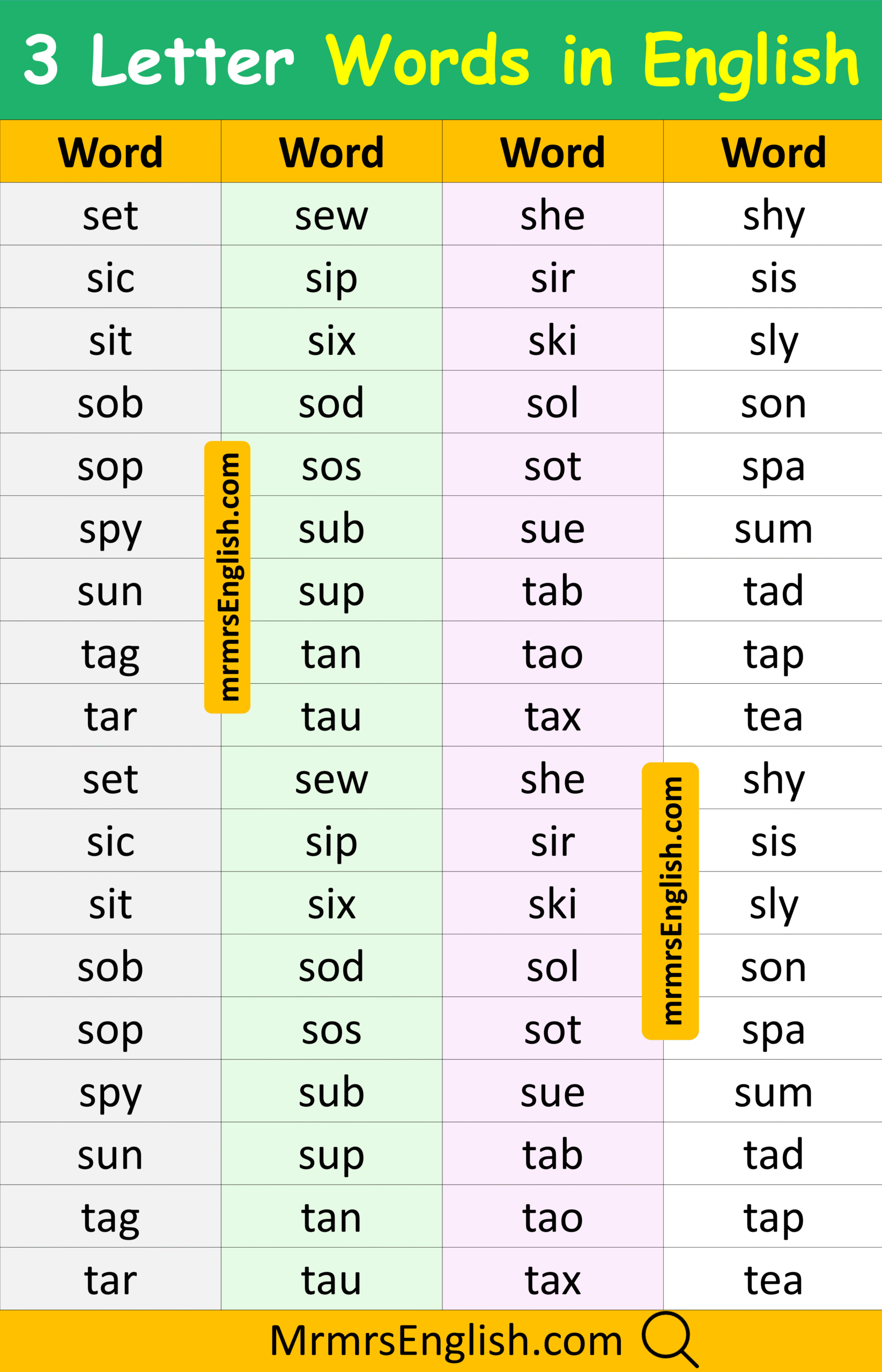This screenshot has width=882, height=1372.
Task: Open the MrmrsEnglish.com footer link
Action: pyautogui.click(x=446, y=1341)
